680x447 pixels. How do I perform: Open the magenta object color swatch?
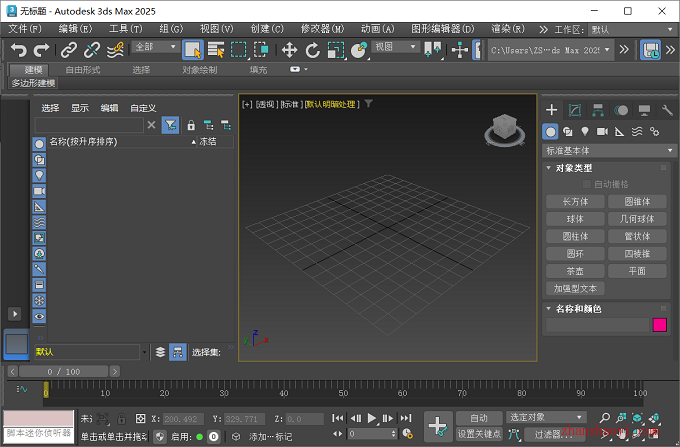point(660,325)
